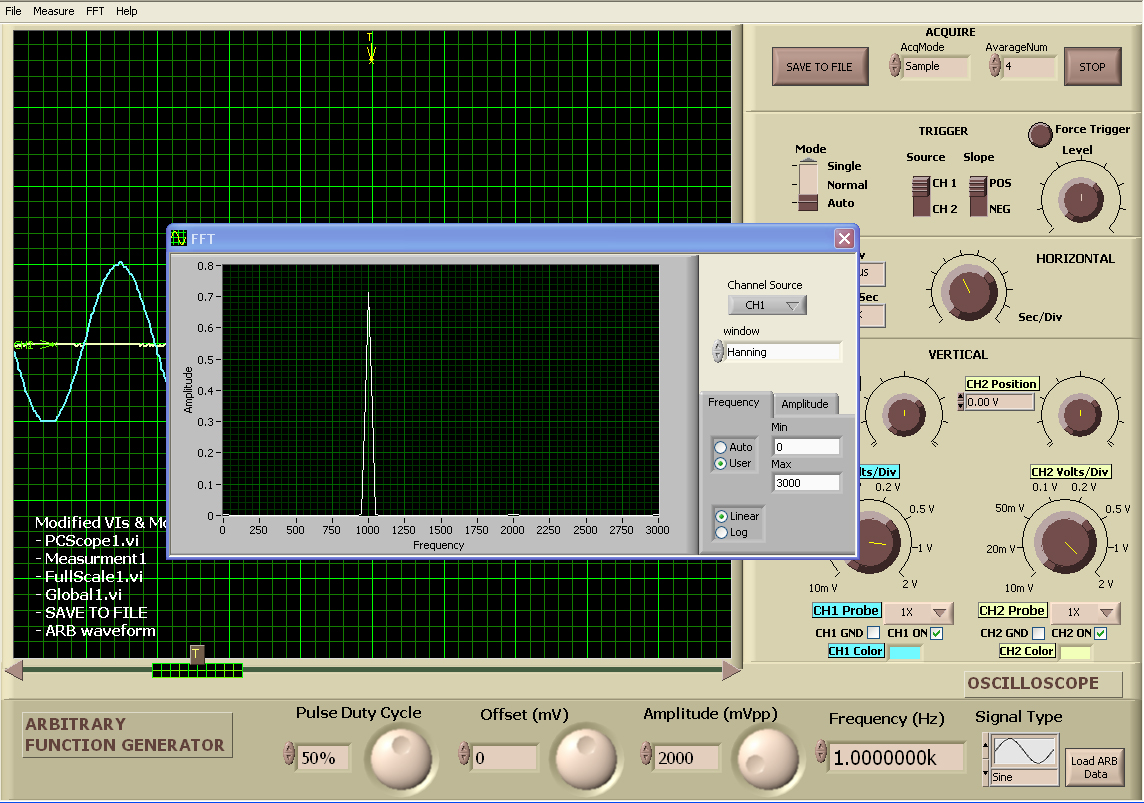Turn the trigger Level knob
This screenshot has width=1144, height=803.
(x=1079, y=200)
